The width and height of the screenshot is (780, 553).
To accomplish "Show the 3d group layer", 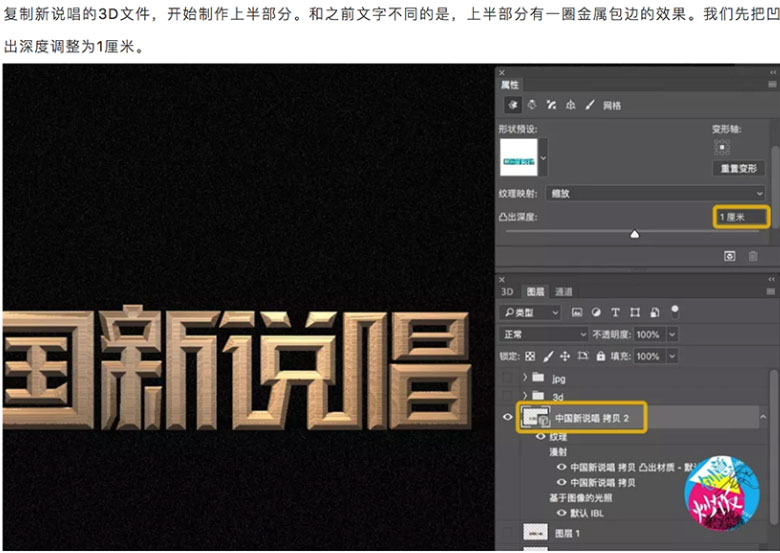I will pyautogui.click(x=507, y=396).
